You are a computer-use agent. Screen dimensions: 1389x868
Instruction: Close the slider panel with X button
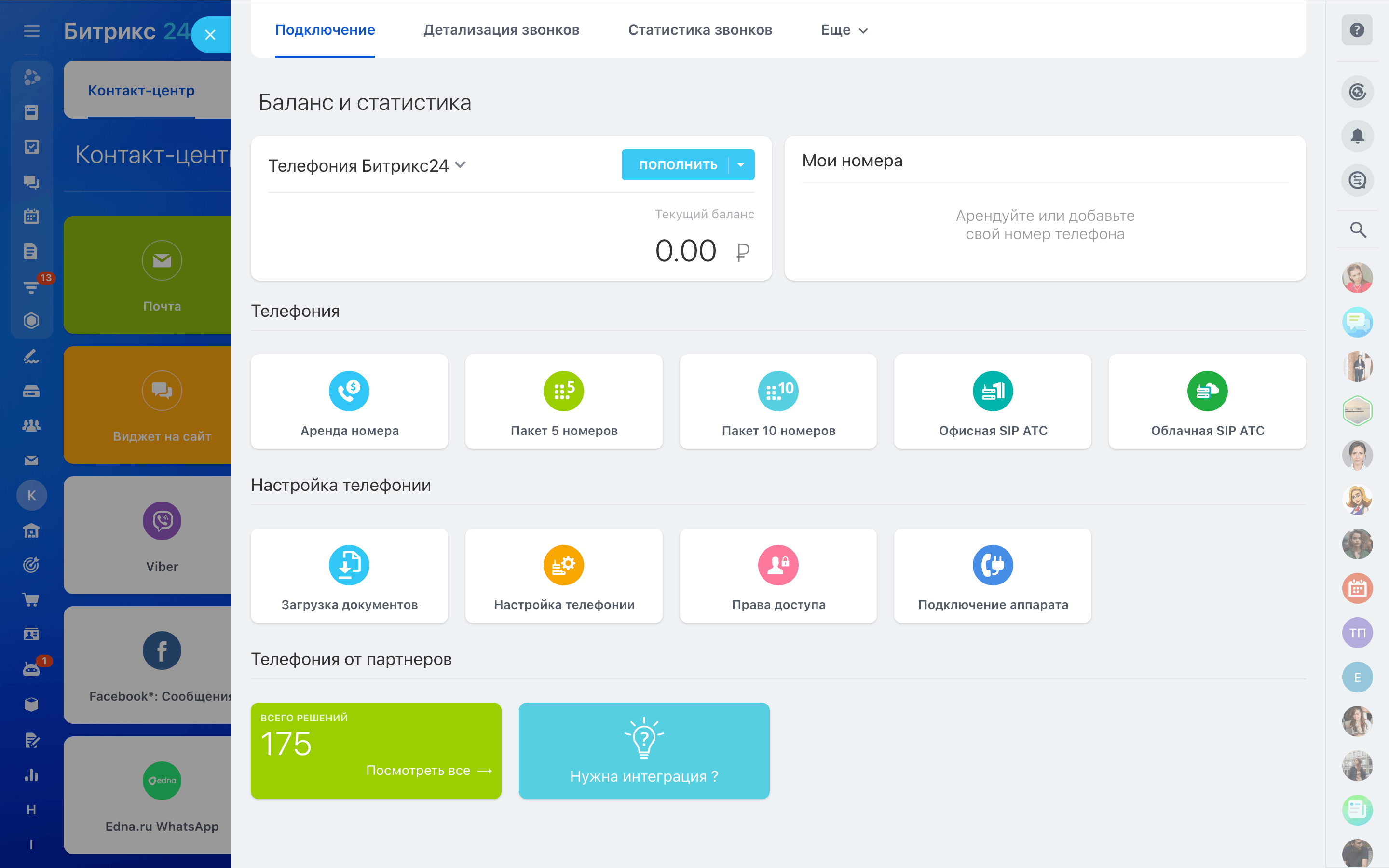tap(210, 34)
